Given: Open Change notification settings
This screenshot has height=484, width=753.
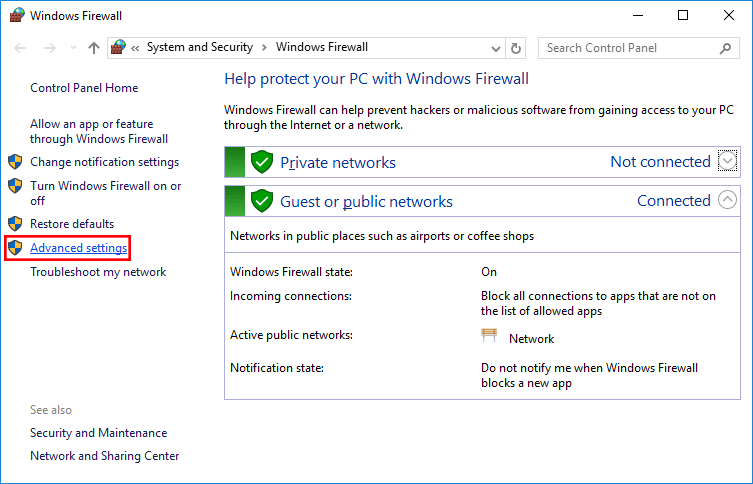Looking at the screenshot, I should click(x=104, y=162).
